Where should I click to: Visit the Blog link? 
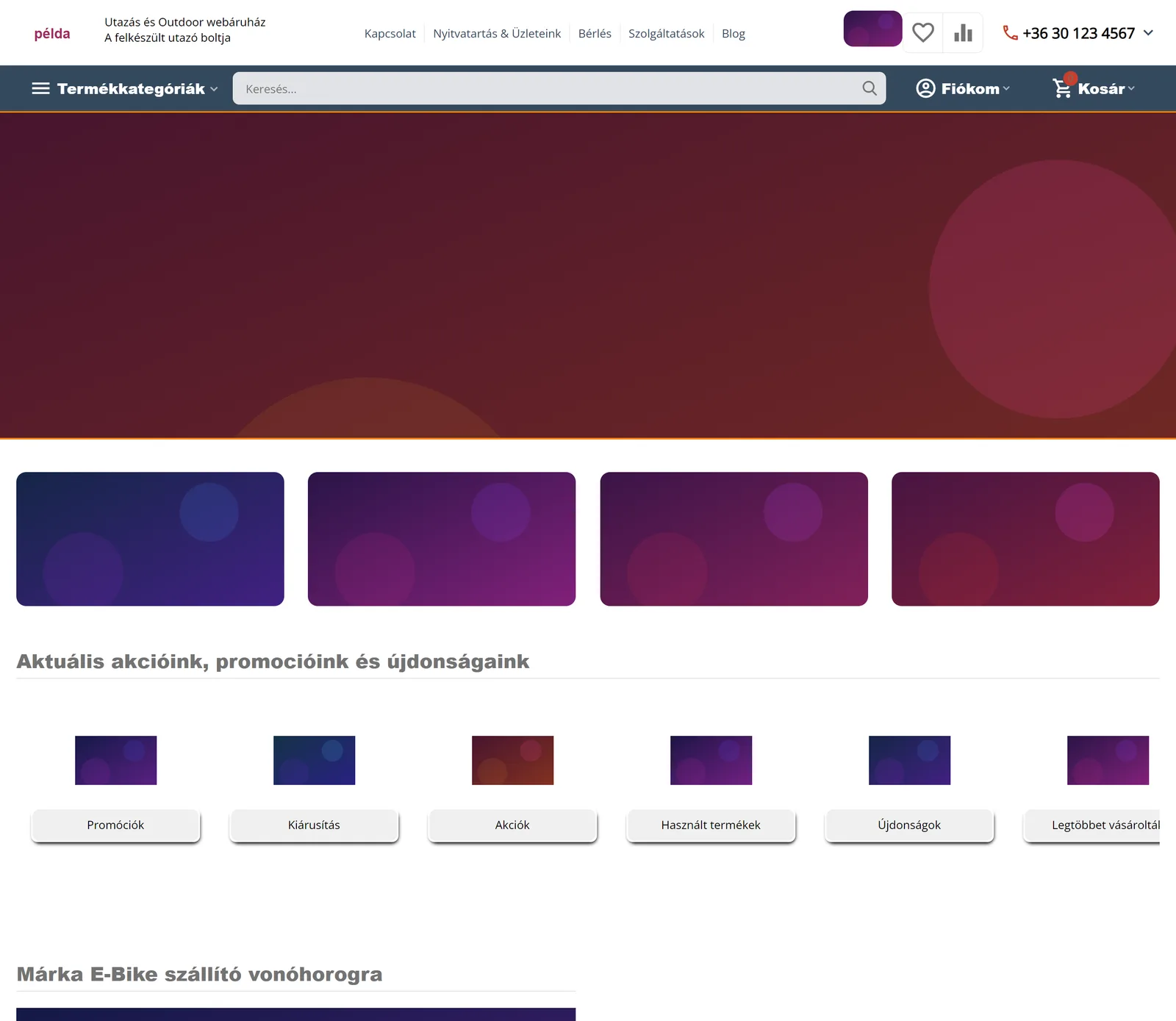(x=734, y=34)
